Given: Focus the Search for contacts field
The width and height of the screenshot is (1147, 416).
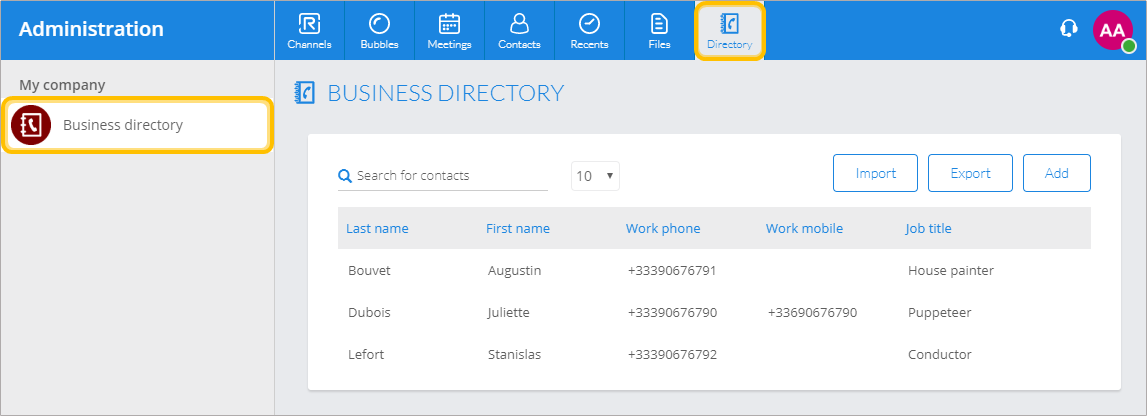Looking at the screenshot, I should pyautogui.click(x=450, y=175).
